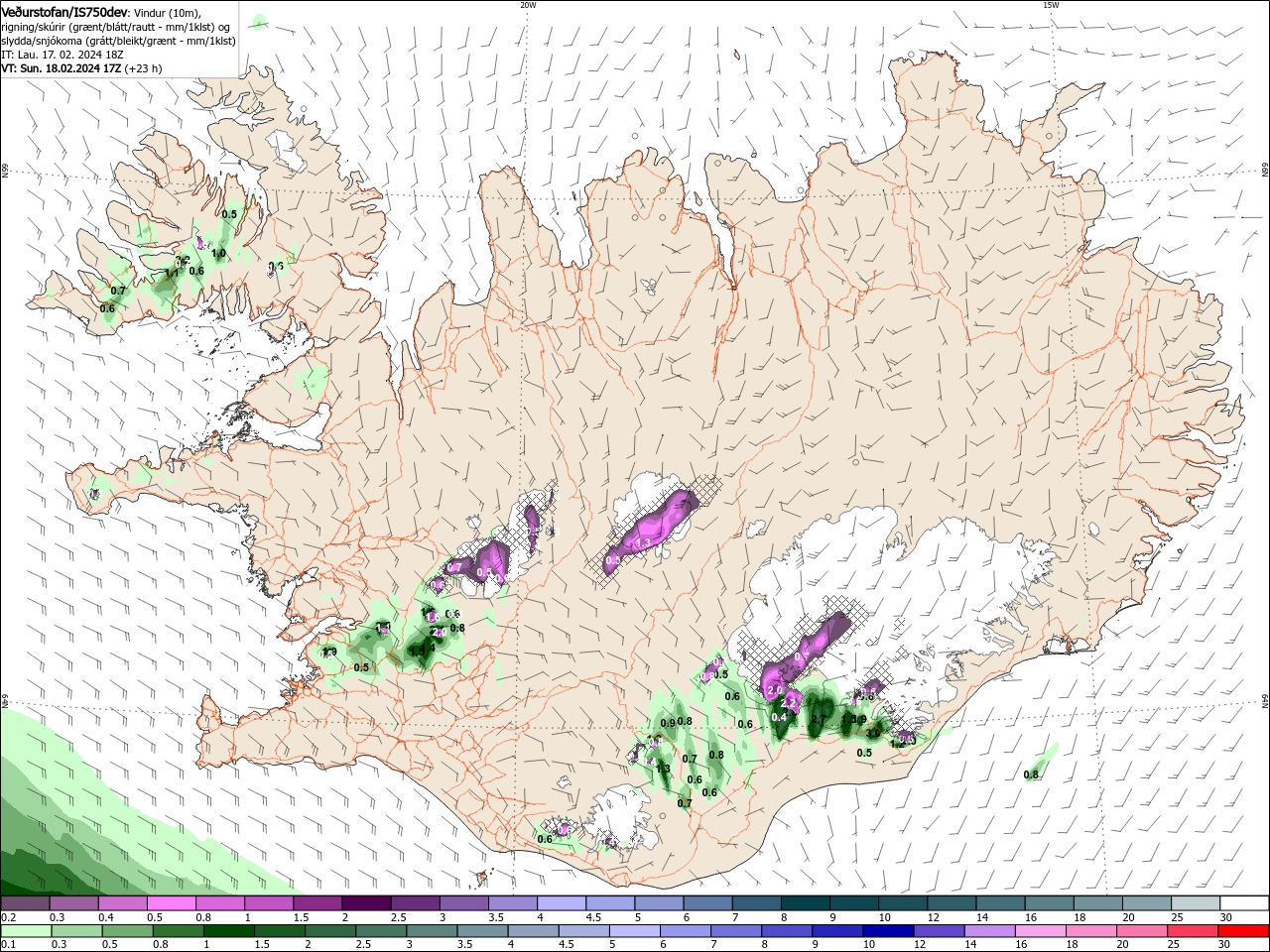Click the 0.4 precipitation value on the map

tap(779, 717)
